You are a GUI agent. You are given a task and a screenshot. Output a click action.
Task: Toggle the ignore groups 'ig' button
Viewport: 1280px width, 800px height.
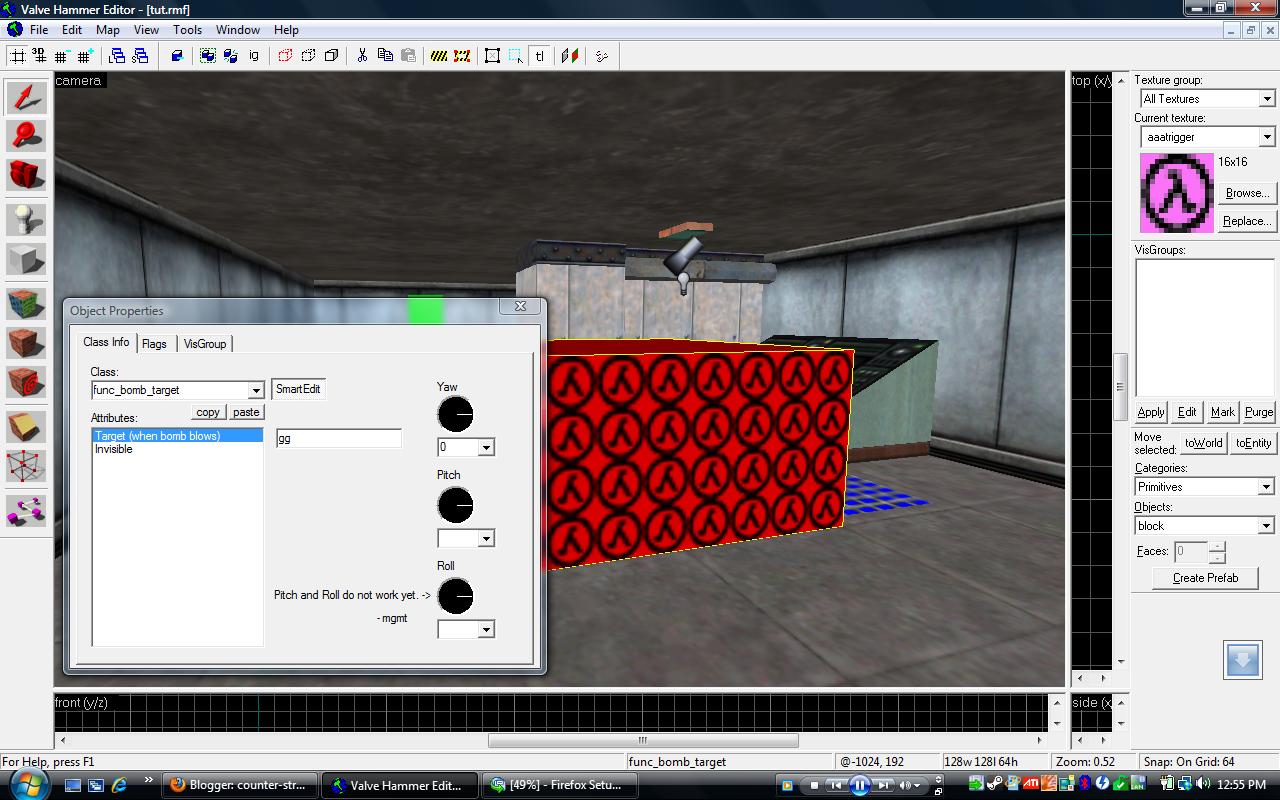(x=253, y=56)
